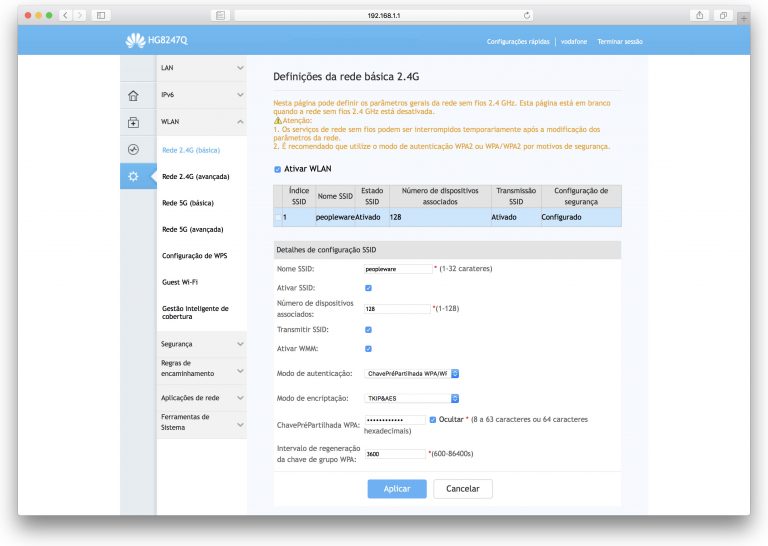Open Rede 5G (básica) menu item
This screenshot has height=546, width=768.
pyautogui.click(x=188, y=203)
